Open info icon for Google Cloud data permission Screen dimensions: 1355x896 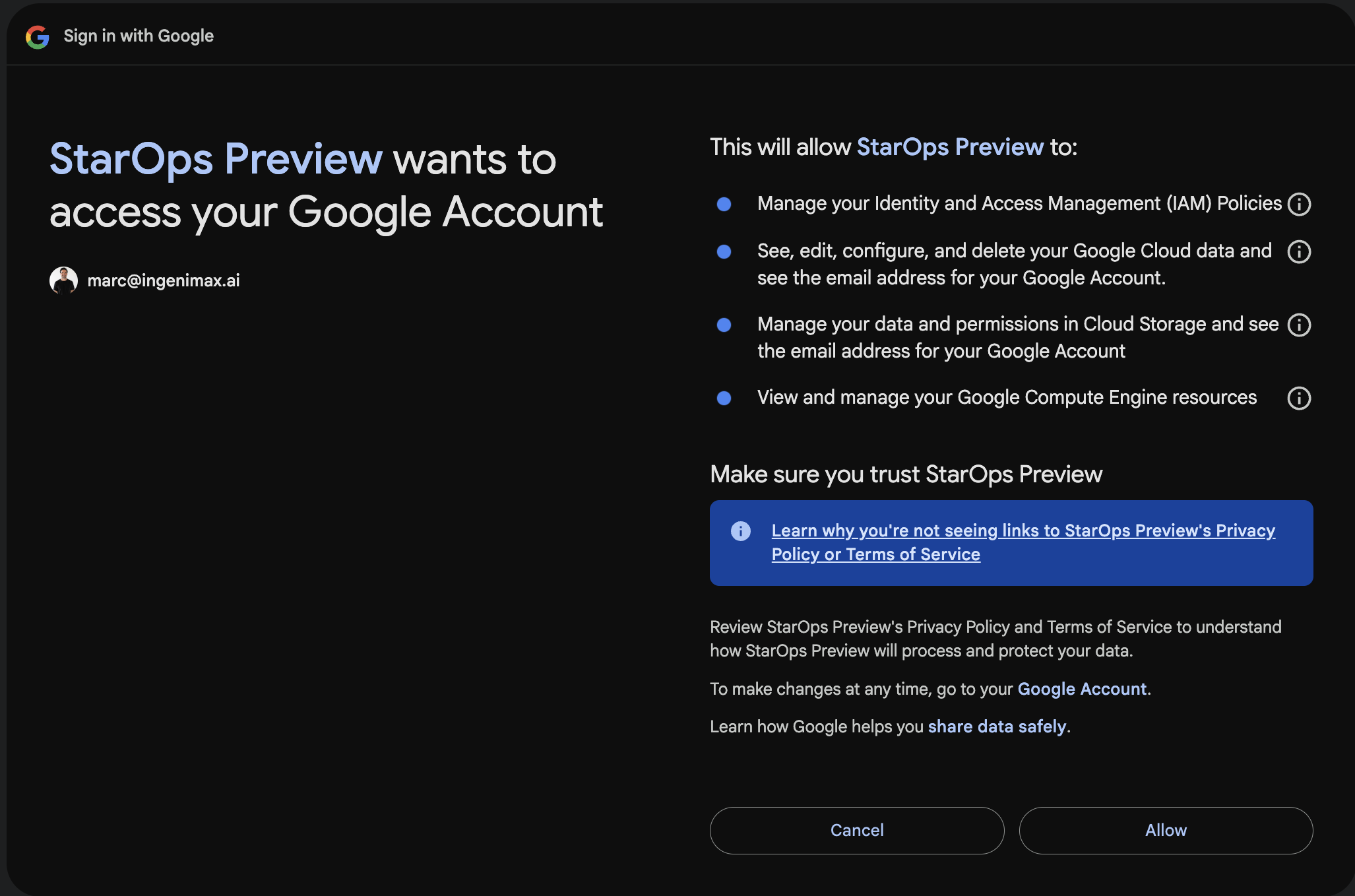point(1299,251)
